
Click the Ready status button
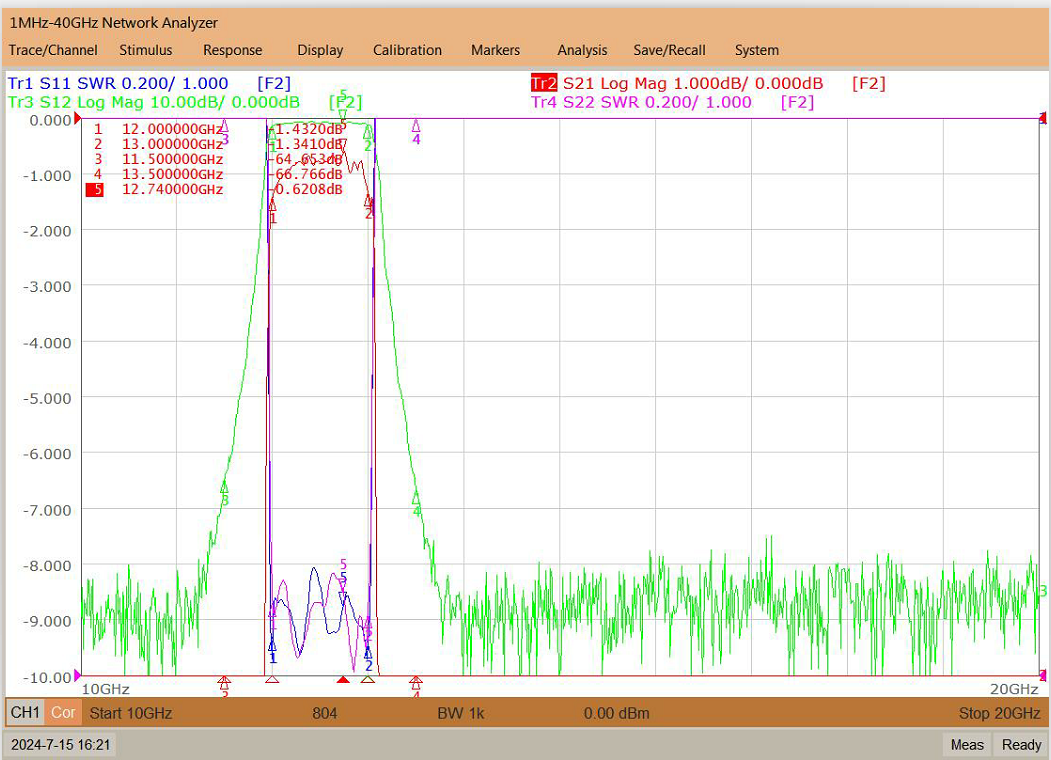1021,745
